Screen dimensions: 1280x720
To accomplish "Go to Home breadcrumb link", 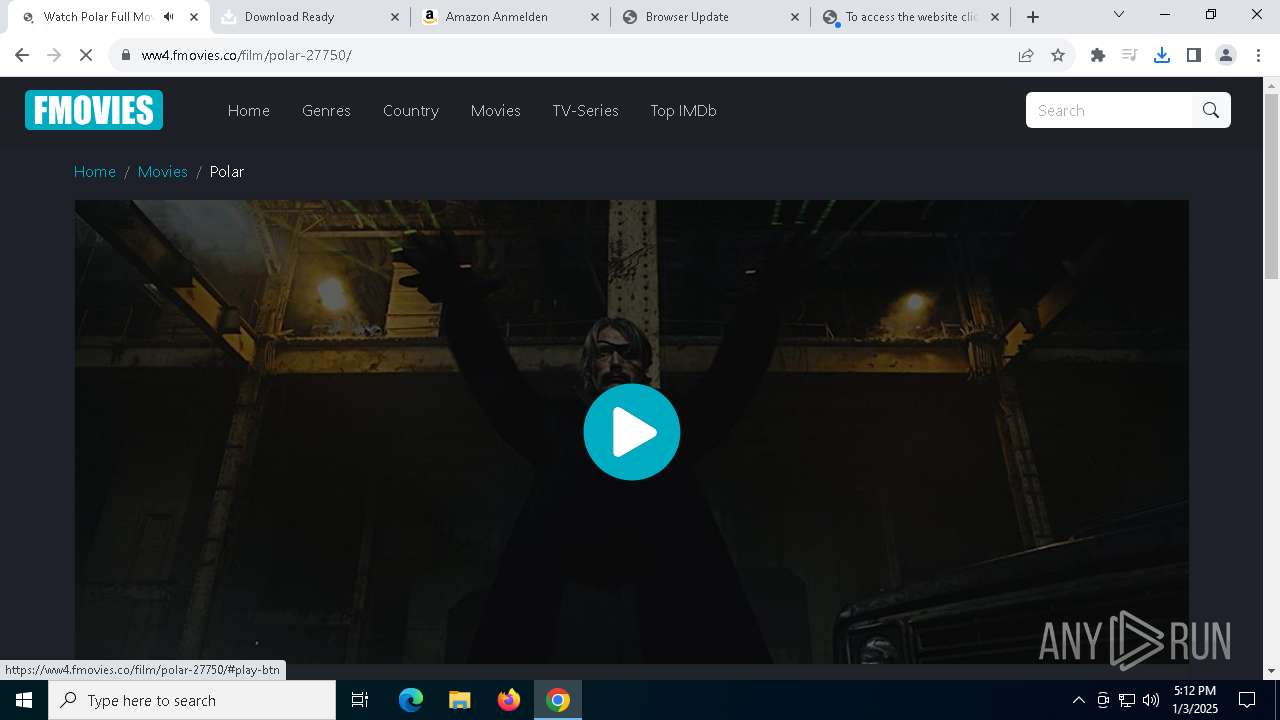I will [95, 172].
